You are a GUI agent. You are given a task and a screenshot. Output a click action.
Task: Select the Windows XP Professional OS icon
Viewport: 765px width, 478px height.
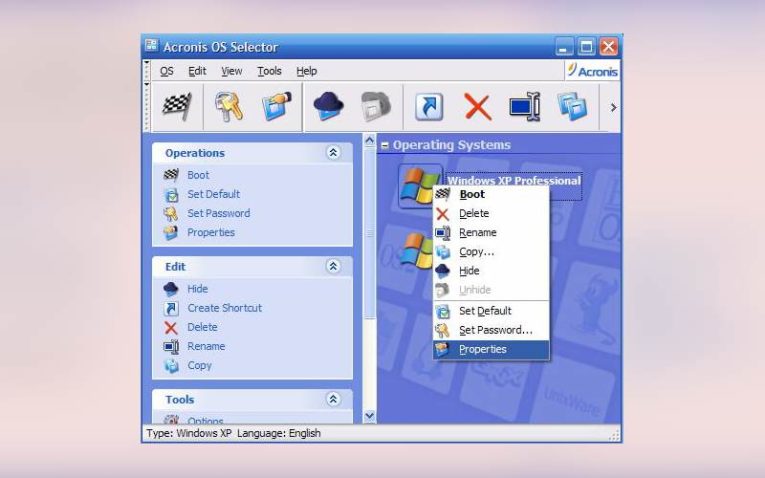pyautogui.click(x=419, y=184)
